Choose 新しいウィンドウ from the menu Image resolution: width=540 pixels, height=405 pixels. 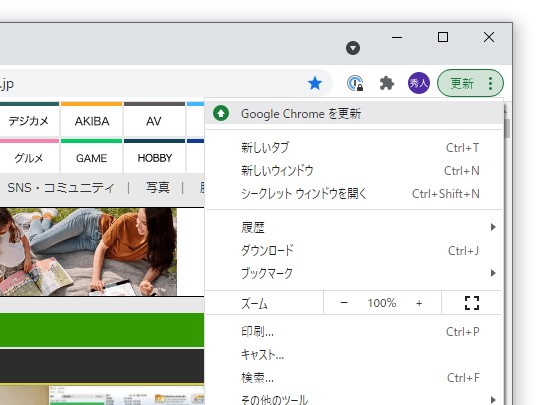click(353, 170)
